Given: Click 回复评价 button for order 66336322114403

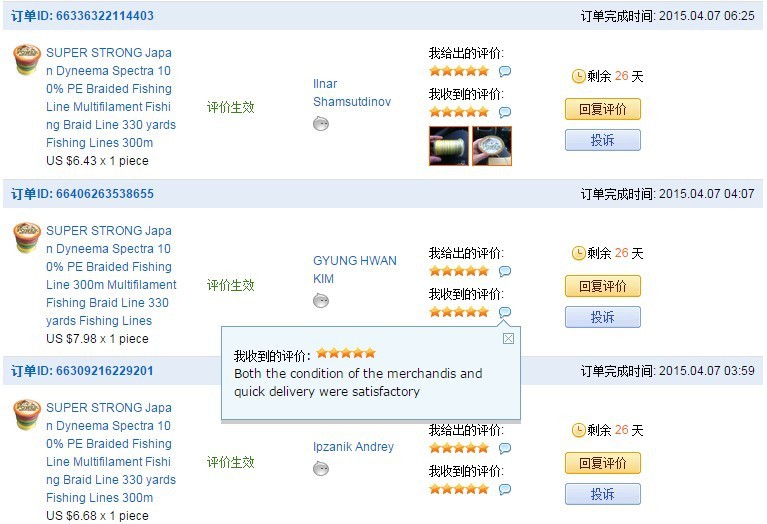Looking at the screenshot, I should 602,109.
